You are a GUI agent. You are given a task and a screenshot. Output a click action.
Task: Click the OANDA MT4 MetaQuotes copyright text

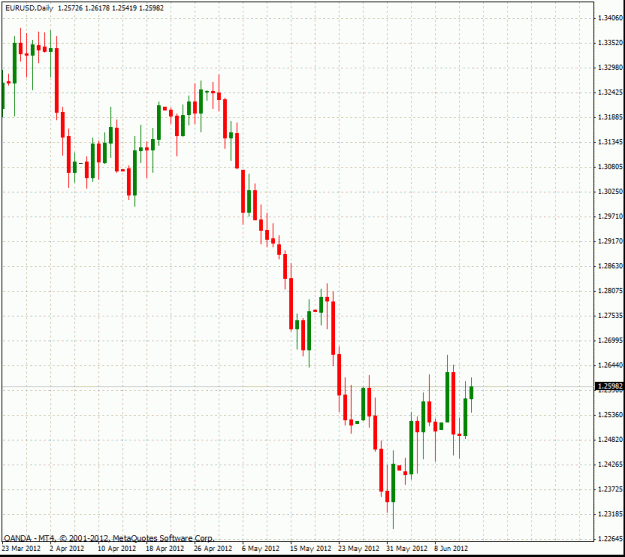click(109, 538)
